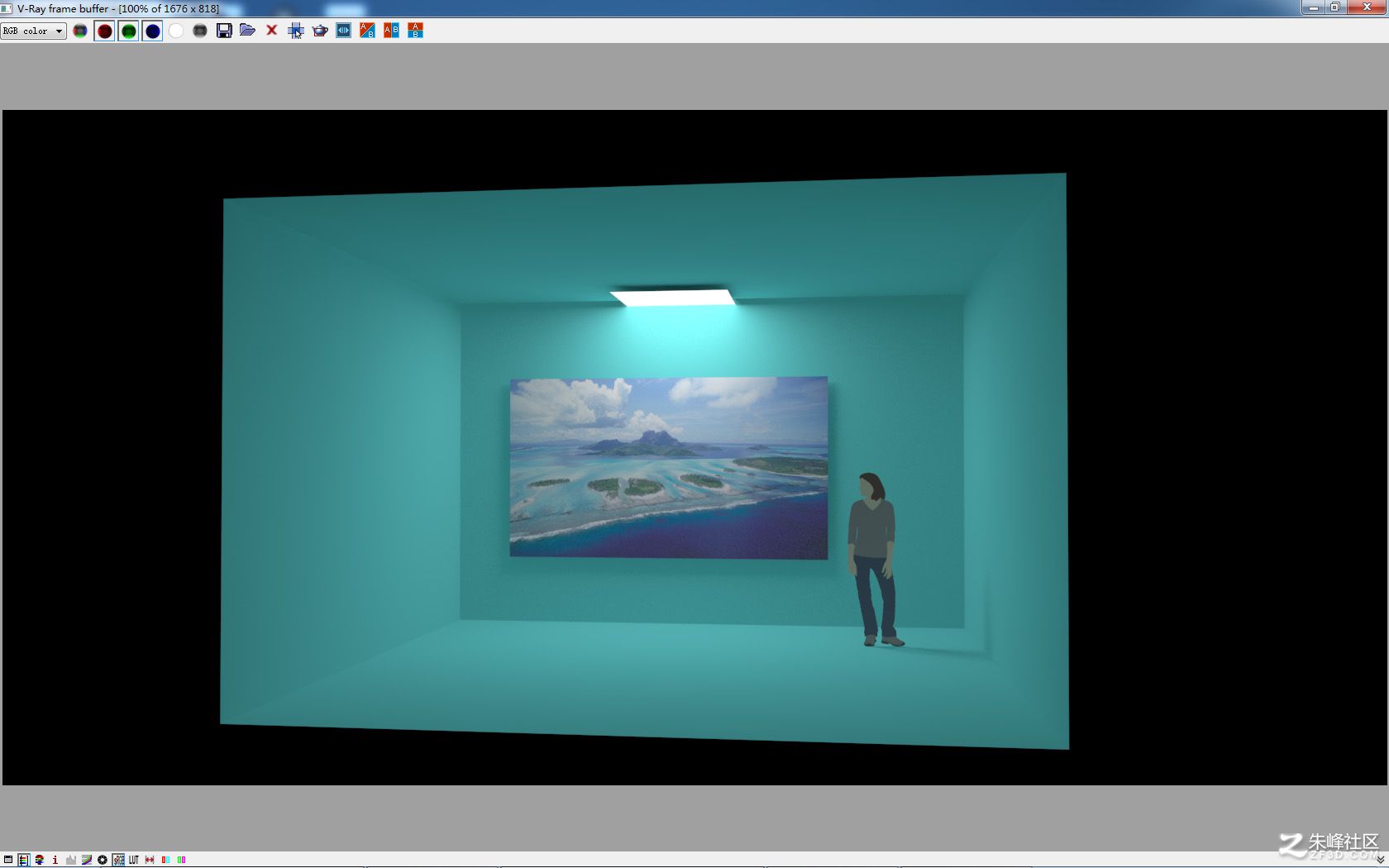Minimize the V-Ray frame buffer window
Viewport: 1389px width, 868px height.
click(1313, 7)
